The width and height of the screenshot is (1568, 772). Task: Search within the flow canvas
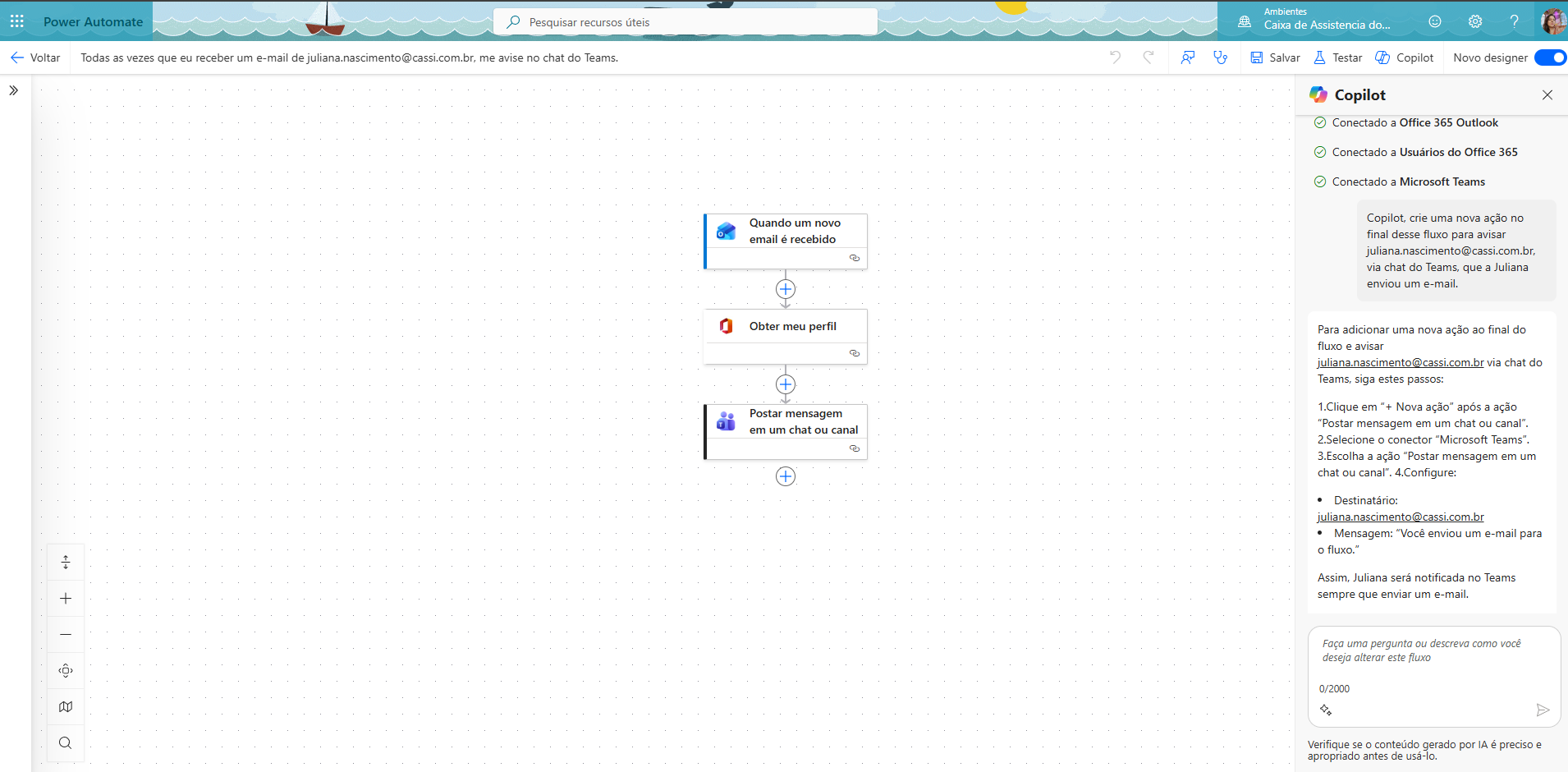point(66,743)
